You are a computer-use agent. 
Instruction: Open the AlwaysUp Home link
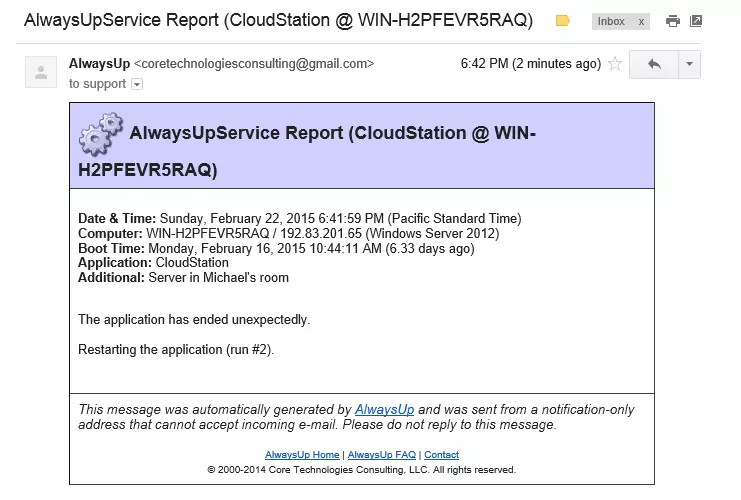click(x=302, y=455)
